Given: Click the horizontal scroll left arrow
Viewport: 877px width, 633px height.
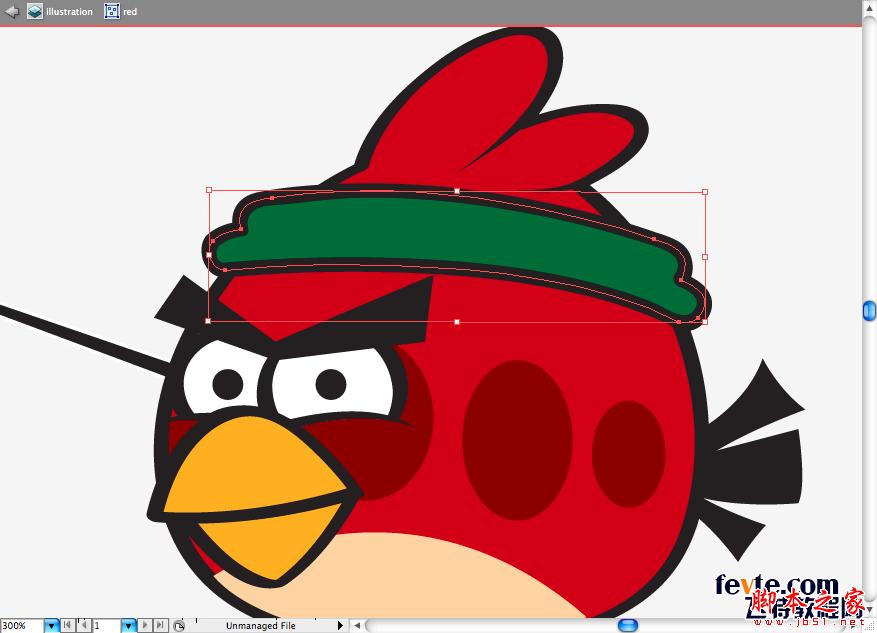Looking at the screenshot, I should pyautogui.click(x=357, y=625).
